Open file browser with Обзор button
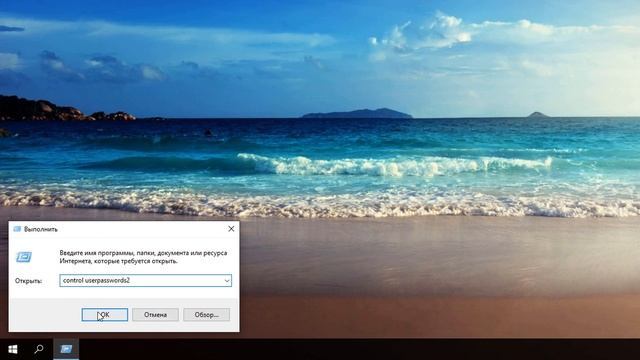 [x=206, y=315]
